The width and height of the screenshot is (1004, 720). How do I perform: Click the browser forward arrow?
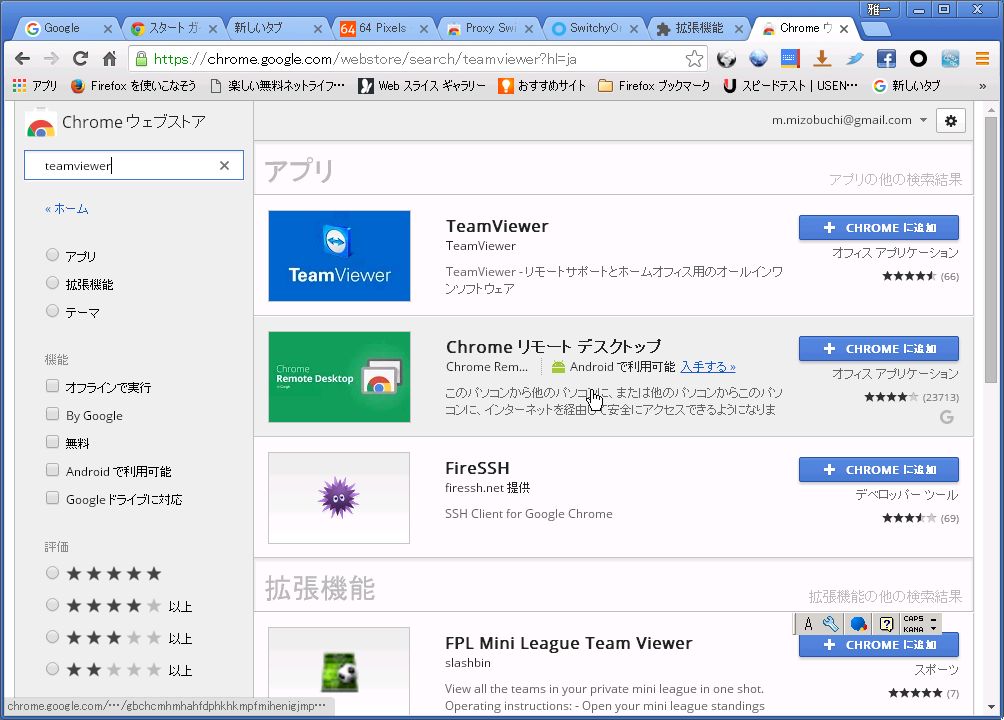coord(51,59)
